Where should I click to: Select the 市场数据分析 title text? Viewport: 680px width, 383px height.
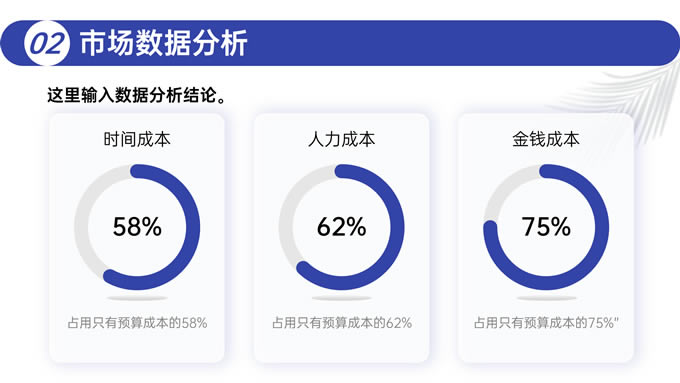(x=163, y=43)
